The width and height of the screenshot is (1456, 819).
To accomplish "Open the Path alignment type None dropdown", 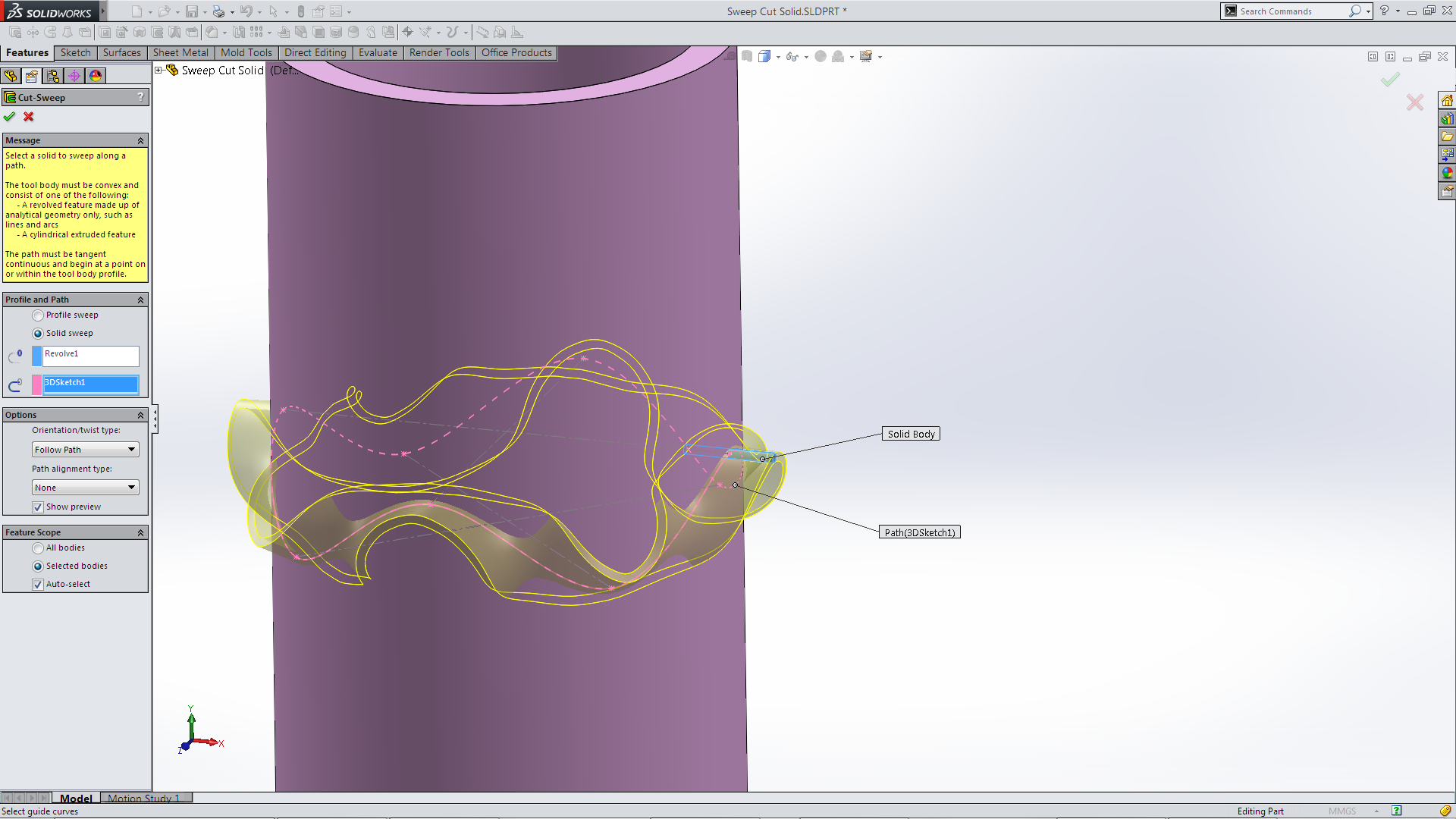I will [85, 488].
